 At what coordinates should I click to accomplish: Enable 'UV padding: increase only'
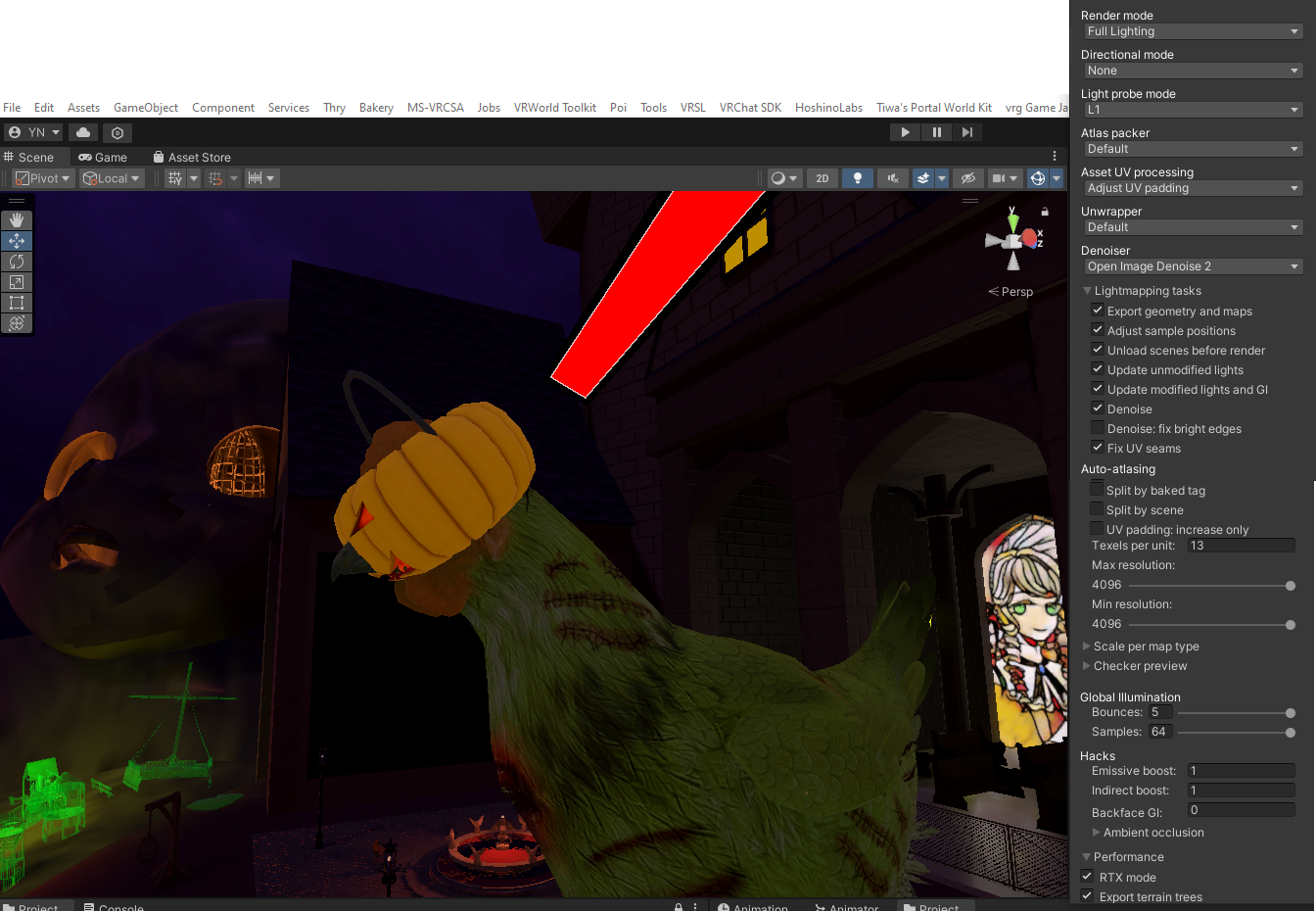(1097, 529)
